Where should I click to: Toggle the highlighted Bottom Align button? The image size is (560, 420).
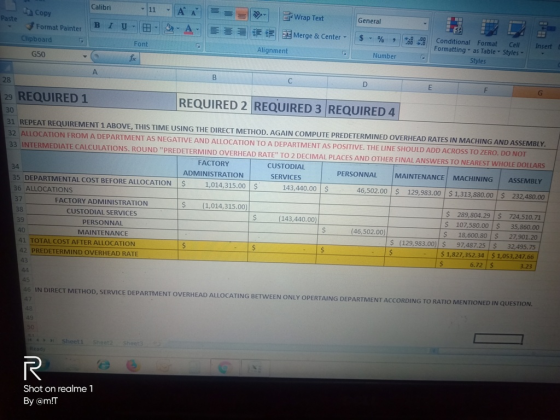click(242, 14)
